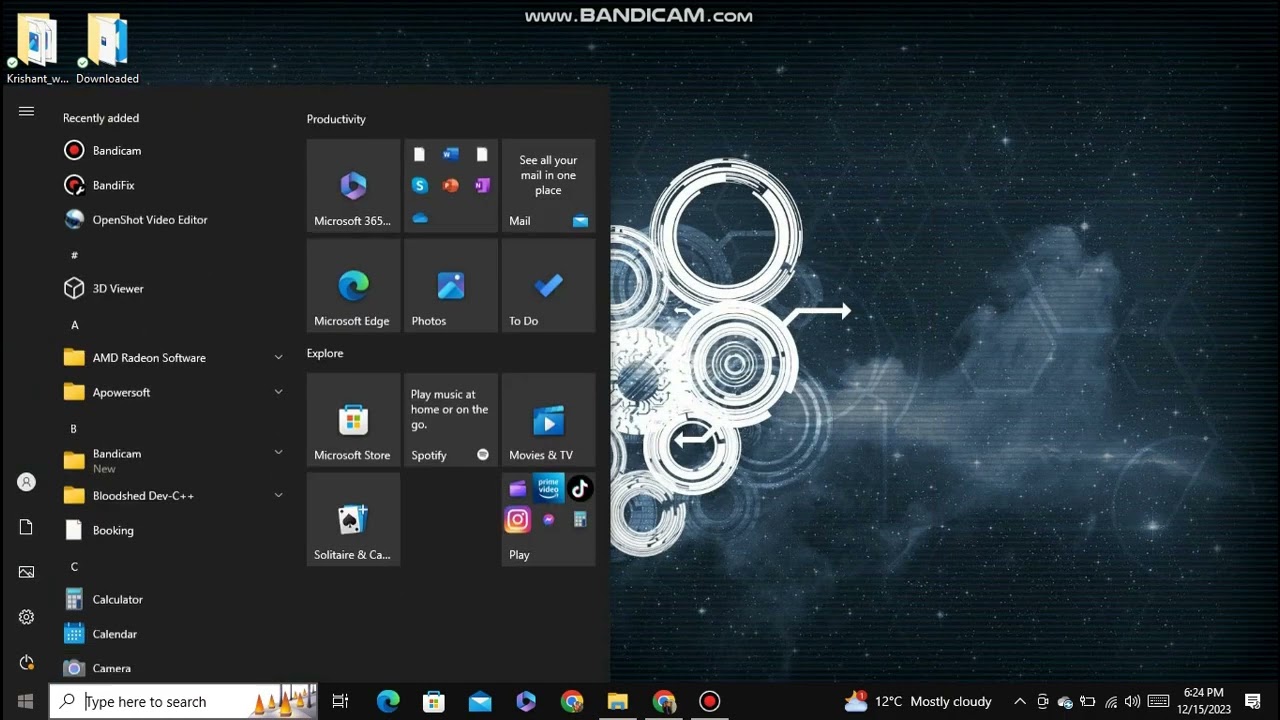Open File Explorer from the taskbar
The width and height of the screenshot is (1280, 720).
point(618,701)
